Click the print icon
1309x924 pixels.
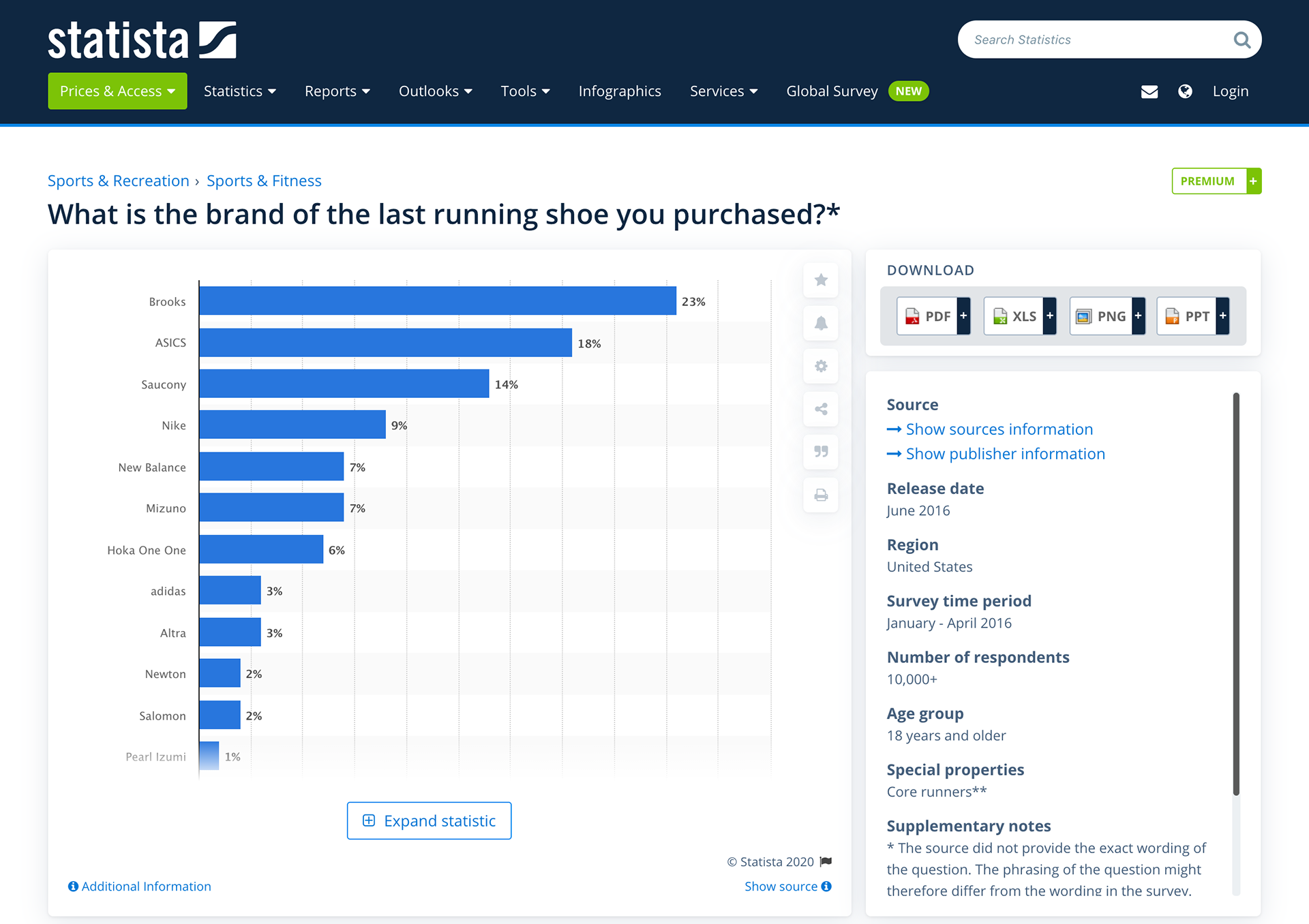(x=821, y=495)
